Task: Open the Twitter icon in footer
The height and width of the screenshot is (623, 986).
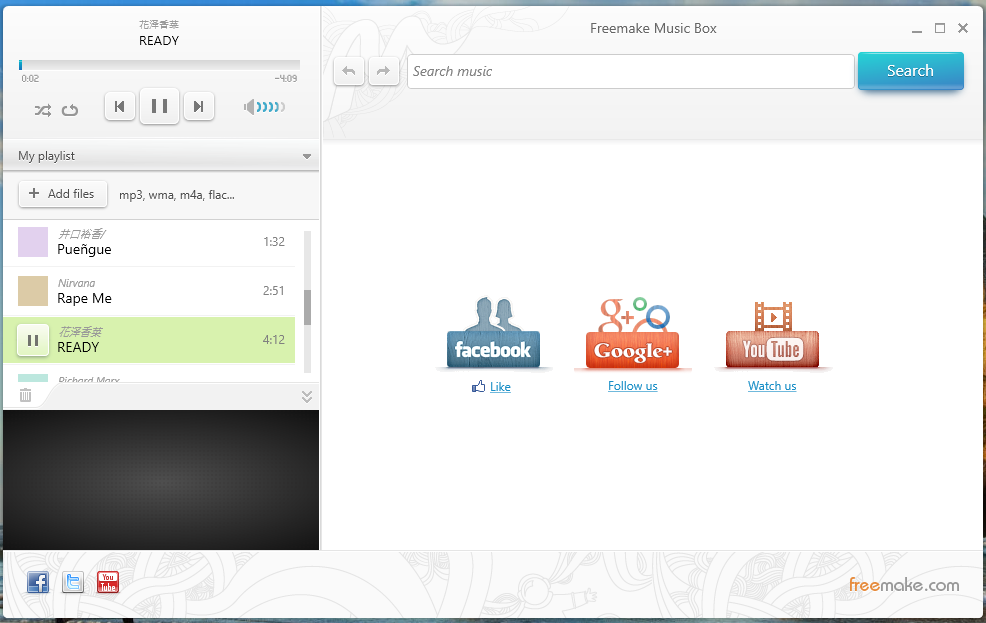Action: 73,582
